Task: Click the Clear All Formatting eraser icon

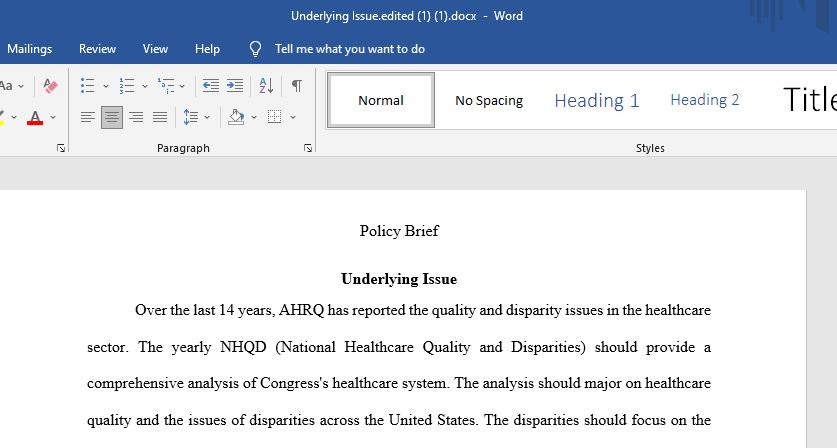Action: 50,85
